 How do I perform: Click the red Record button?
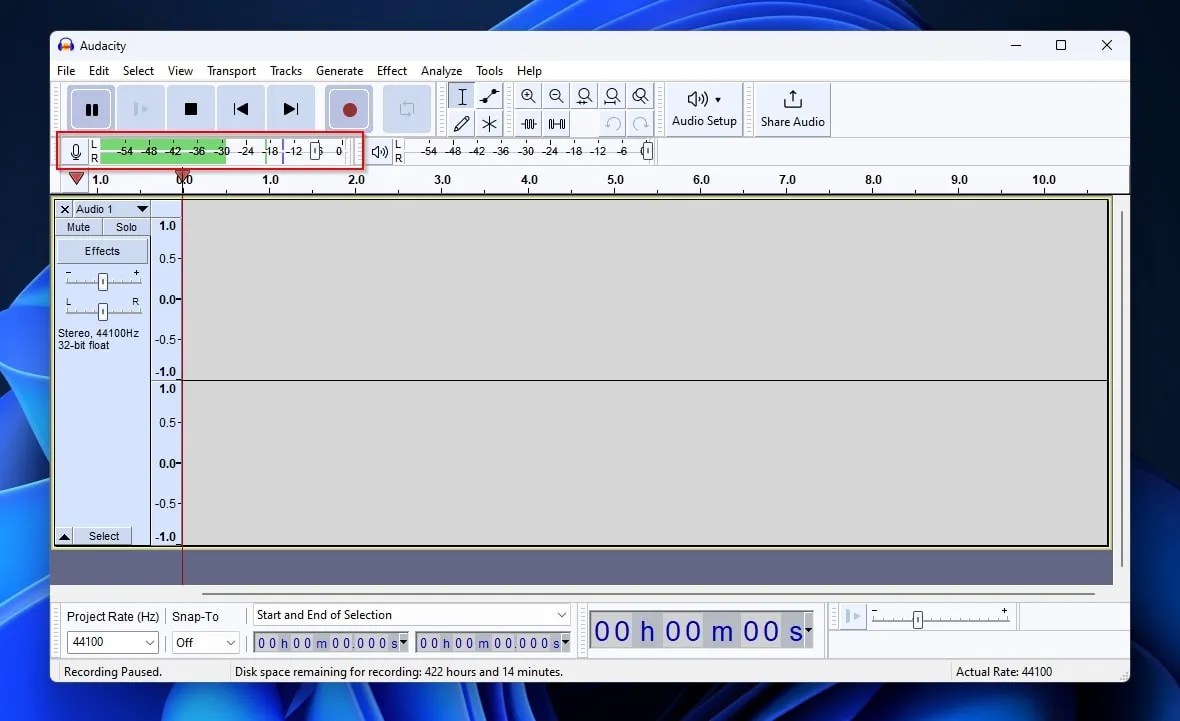point(349,108)
